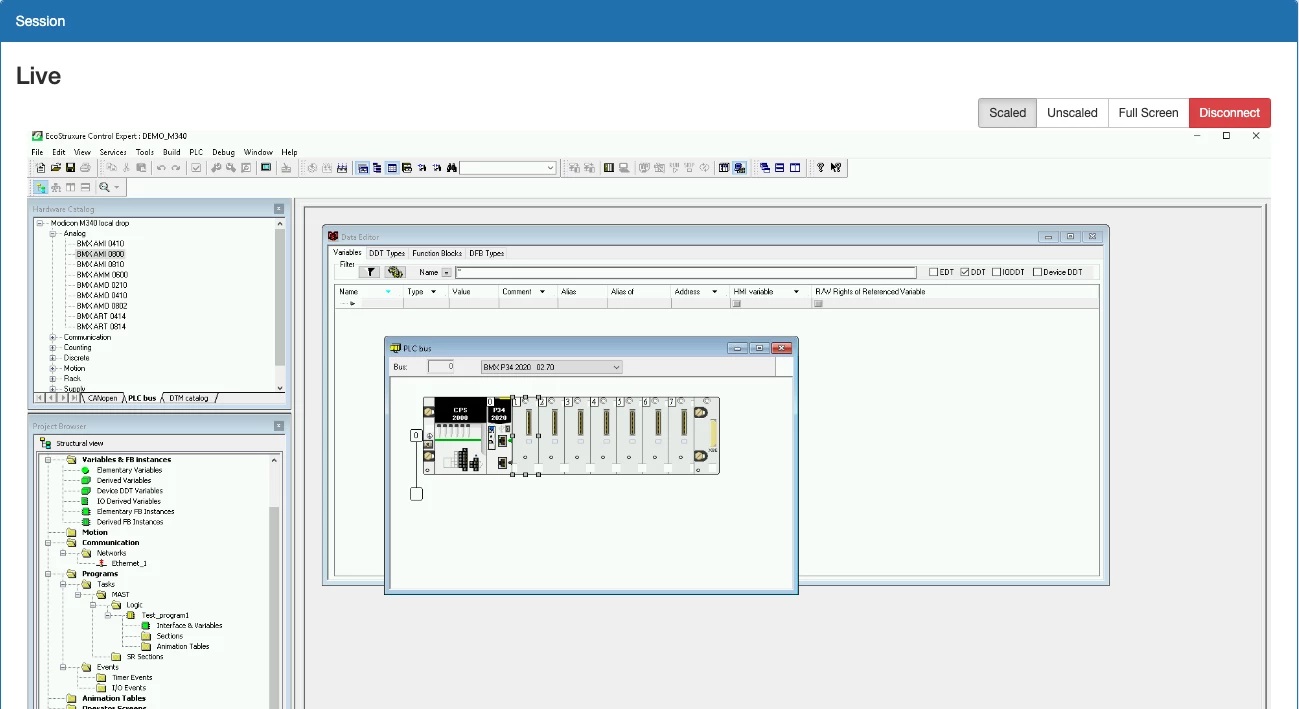Click the Disconnect button
Viewport: 1299px width, 709px height.
click(x=1230, y=113)
